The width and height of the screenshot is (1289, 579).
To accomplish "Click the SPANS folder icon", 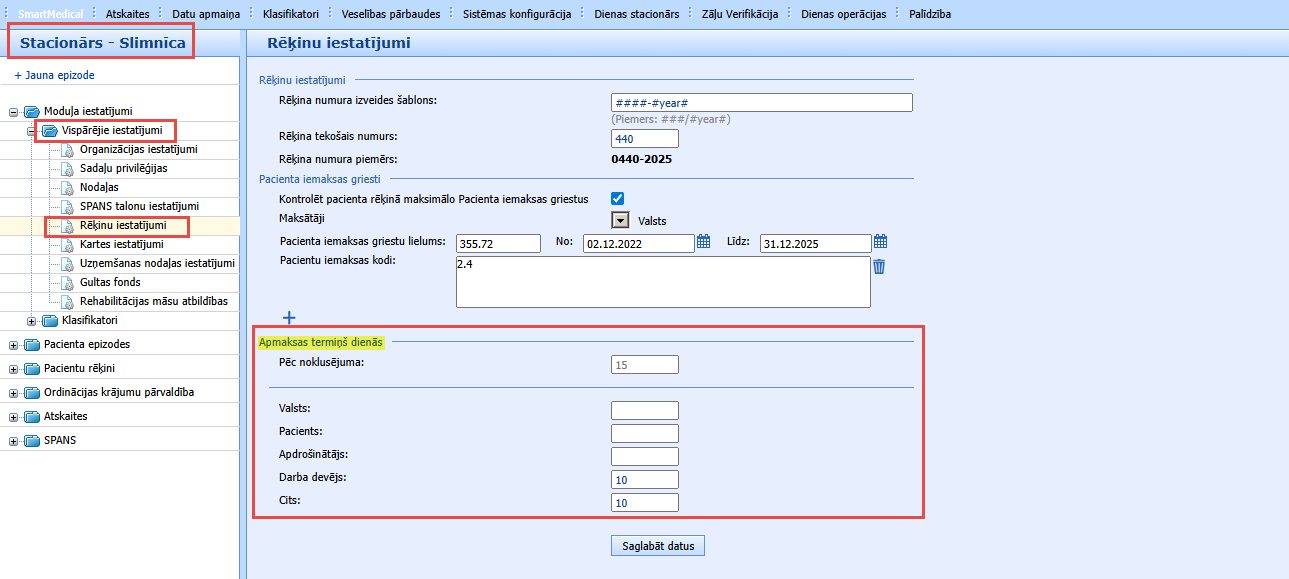I will 31,441.
